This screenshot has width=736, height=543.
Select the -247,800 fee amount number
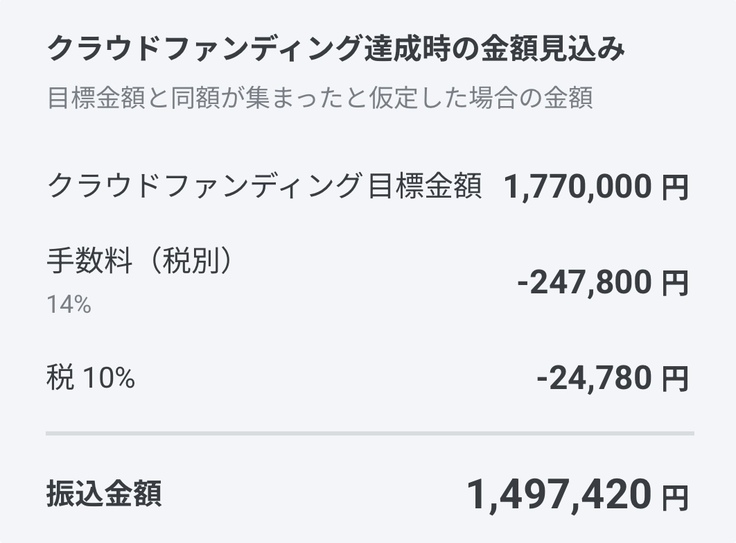pyautogui.click(x=584, y=284)
